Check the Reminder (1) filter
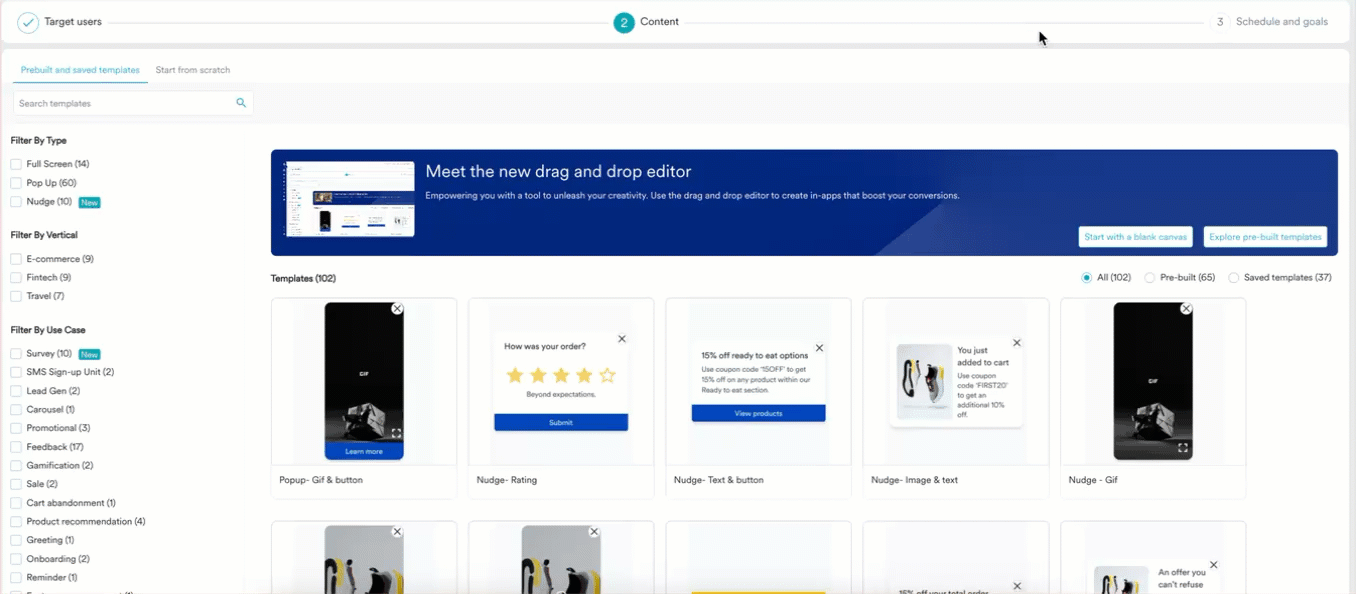 (16, 578)
